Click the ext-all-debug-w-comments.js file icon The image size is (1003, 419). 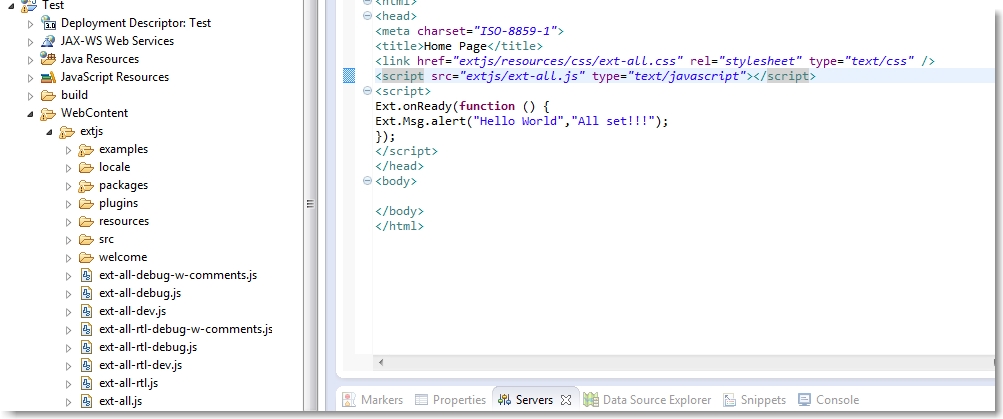click(88, 276)
